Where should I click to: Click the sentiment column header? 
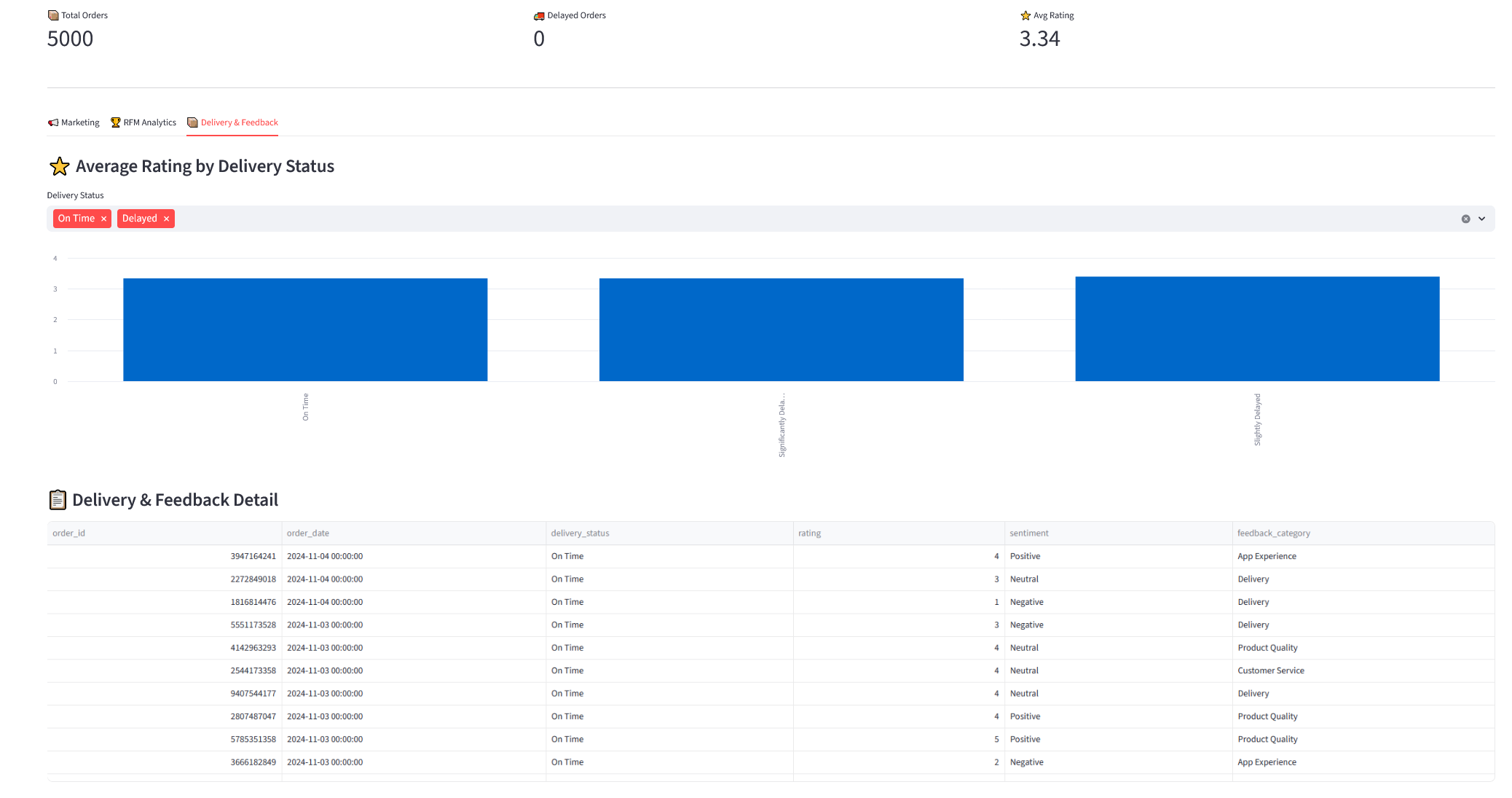click(1029, 533)
